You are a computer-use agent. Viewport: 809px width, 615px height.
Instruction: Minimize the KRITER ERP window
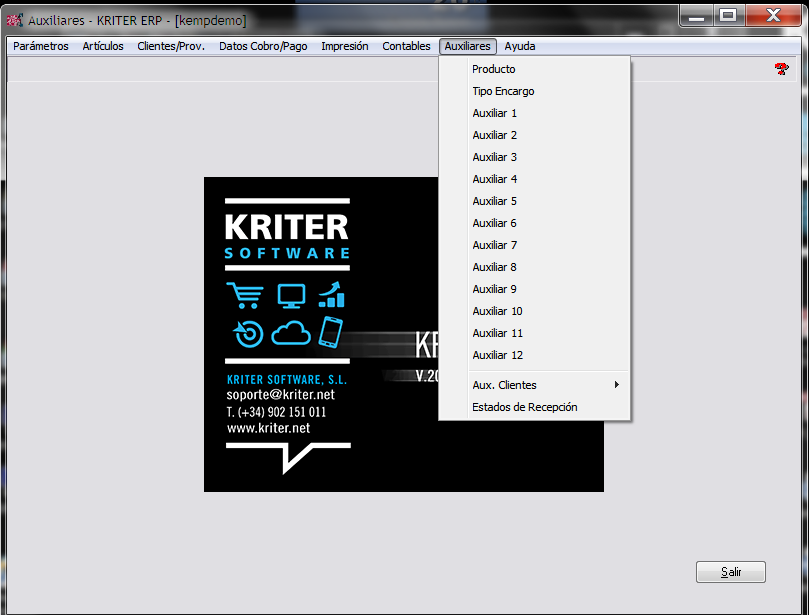697,15
